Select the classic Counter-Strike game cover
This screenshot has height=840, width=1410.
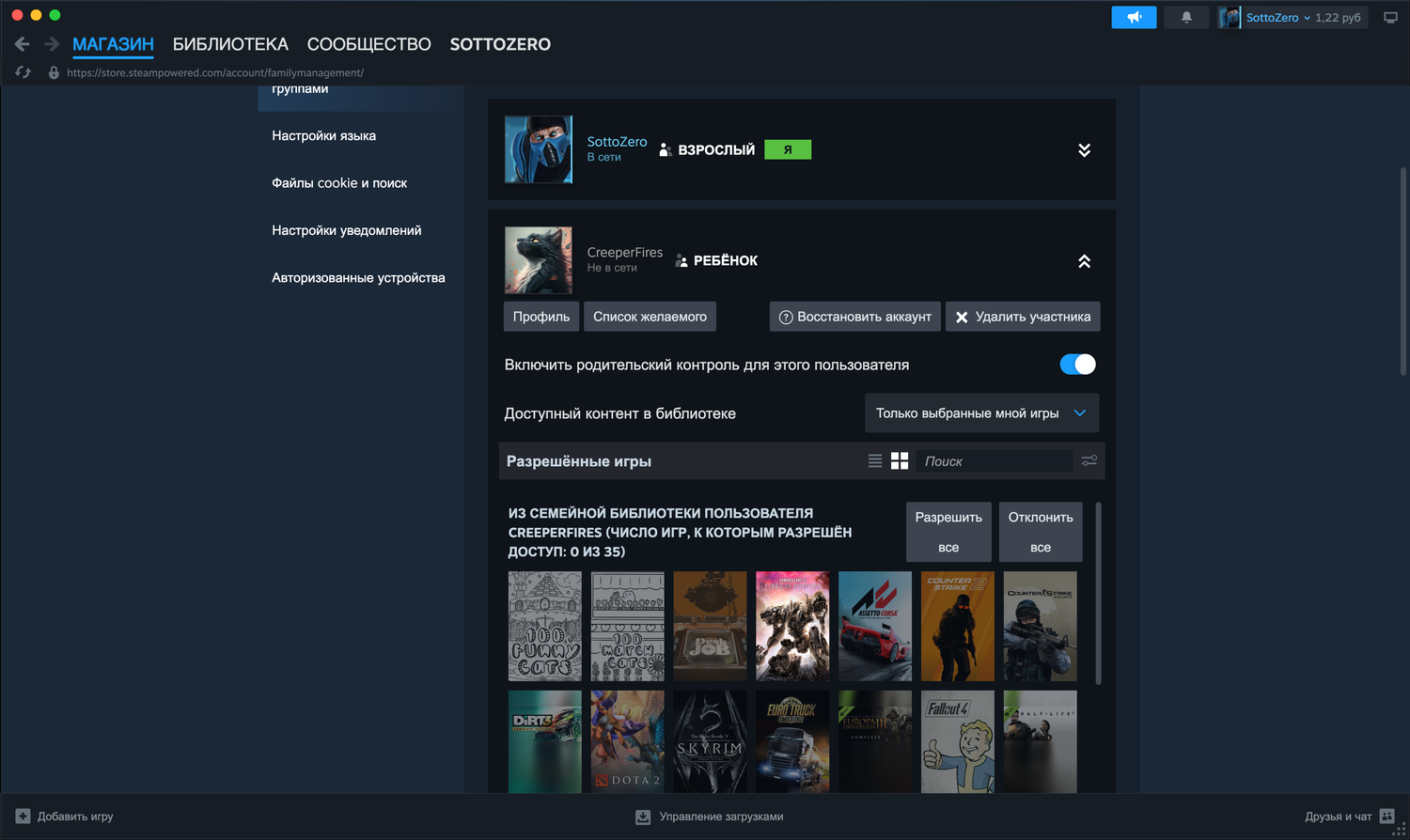click(1041, 626)
